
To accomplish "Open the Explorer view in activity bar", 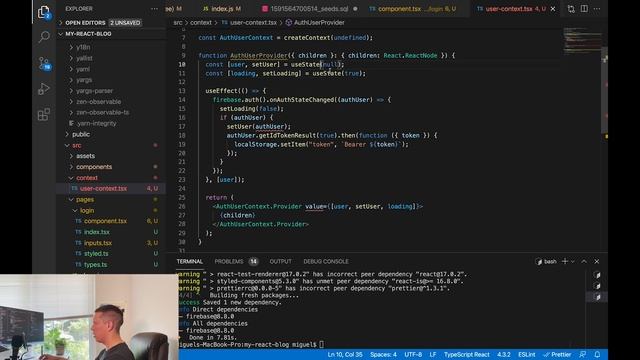I will point(44,12).
